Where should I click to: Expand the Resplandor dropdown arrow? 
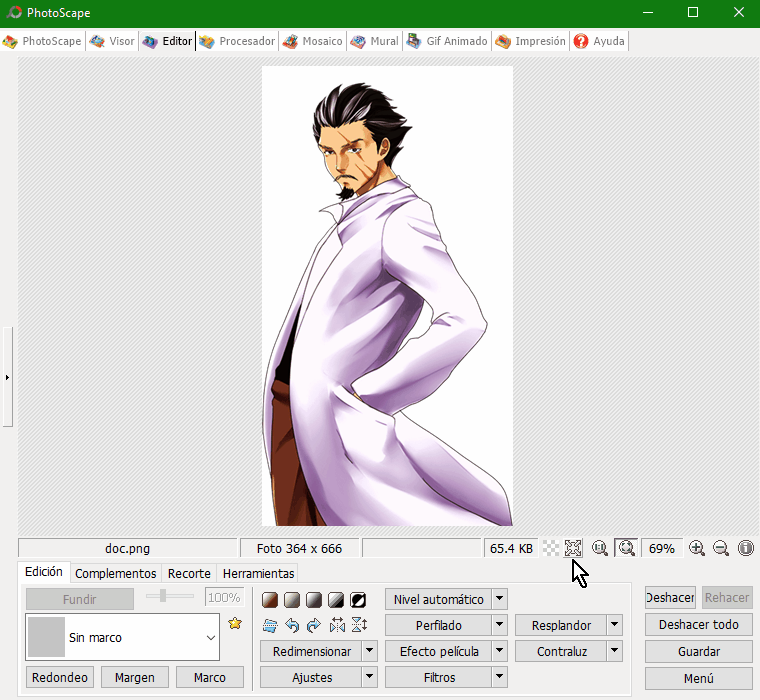[x=615, y=625]
